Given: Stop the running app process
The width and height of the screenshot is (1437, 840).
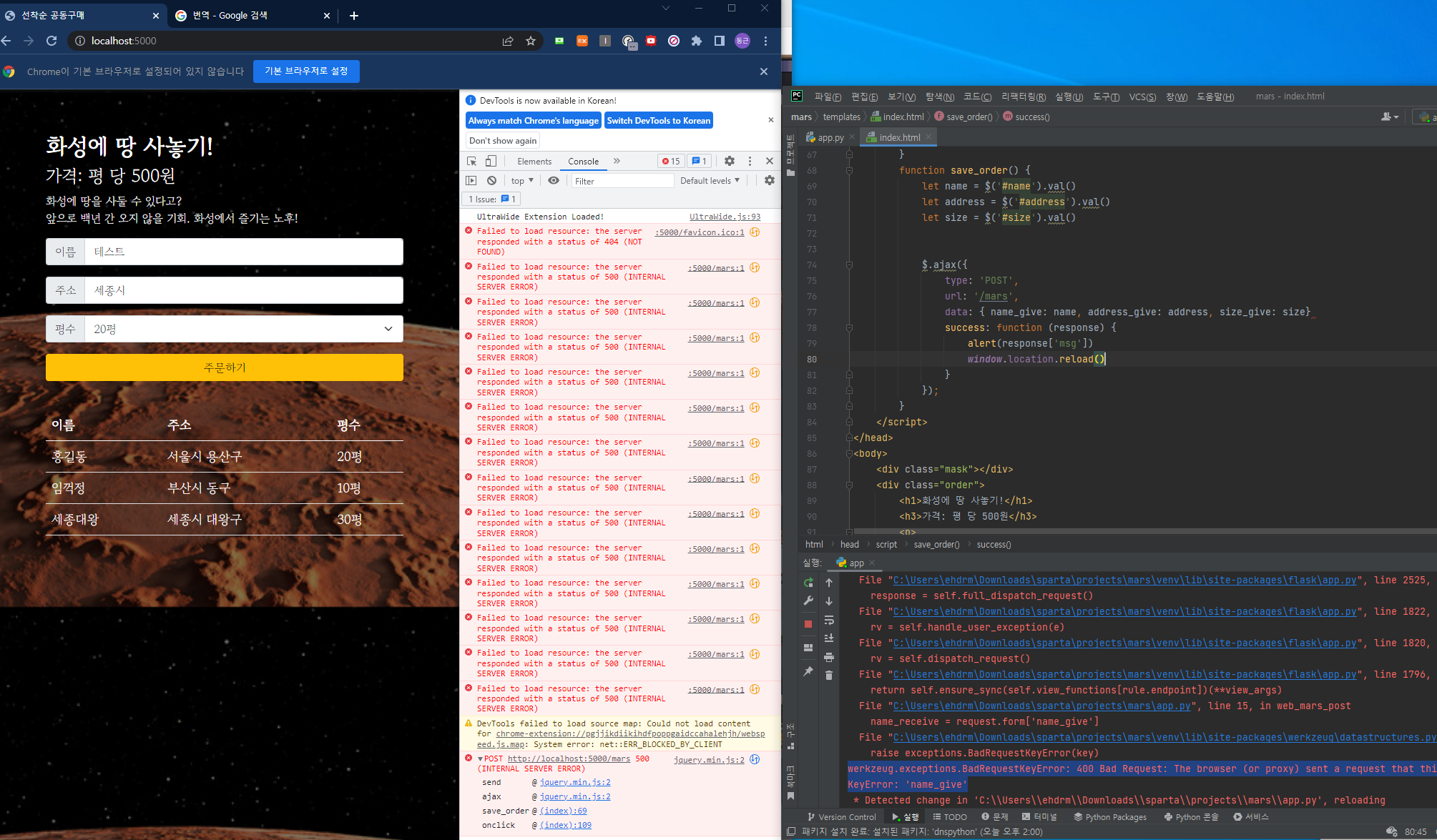Looking at the screenshot, I should click(808, 624).
